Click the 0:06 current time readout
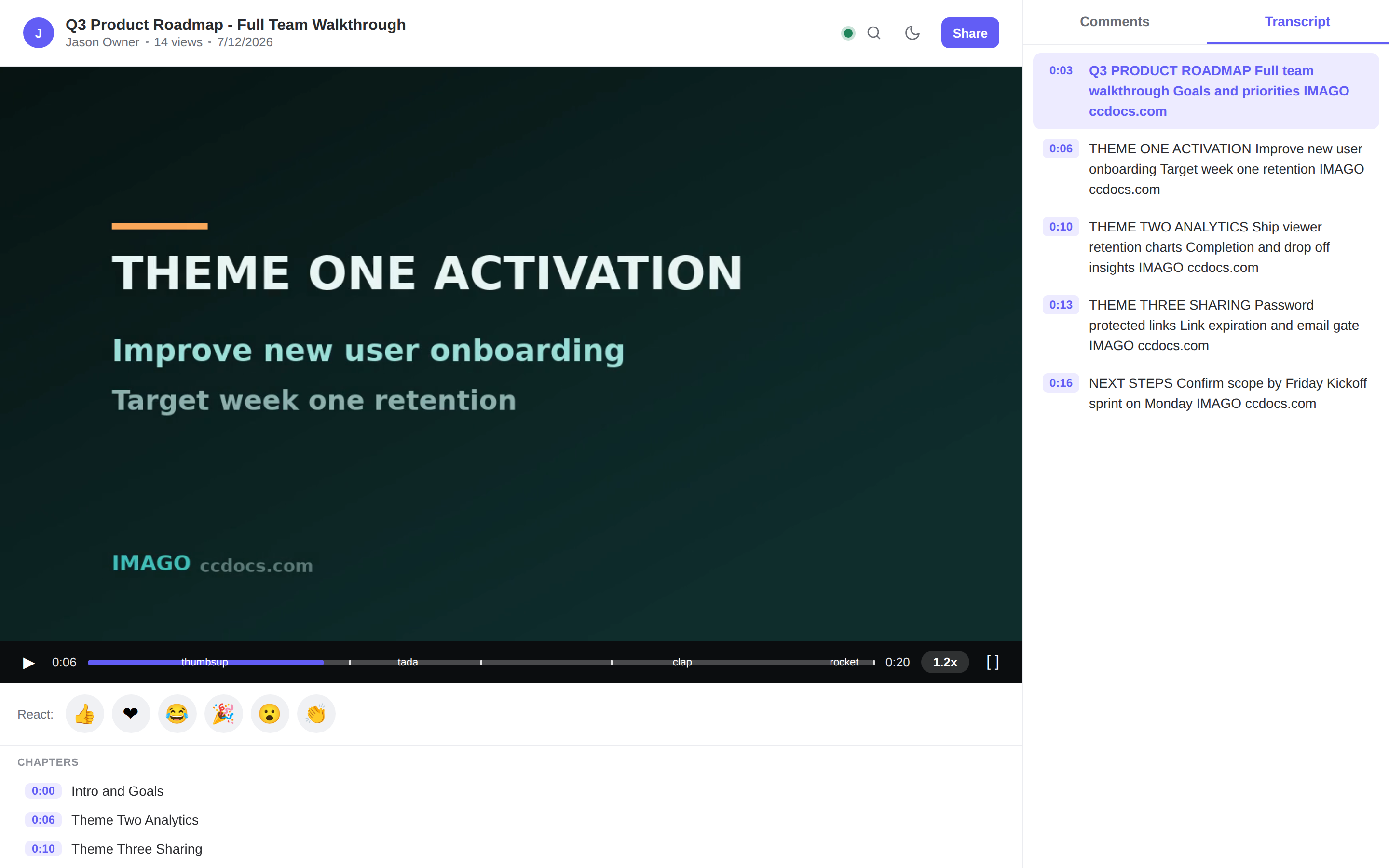Screen dimensions: 1389x868 coord(64,663)
